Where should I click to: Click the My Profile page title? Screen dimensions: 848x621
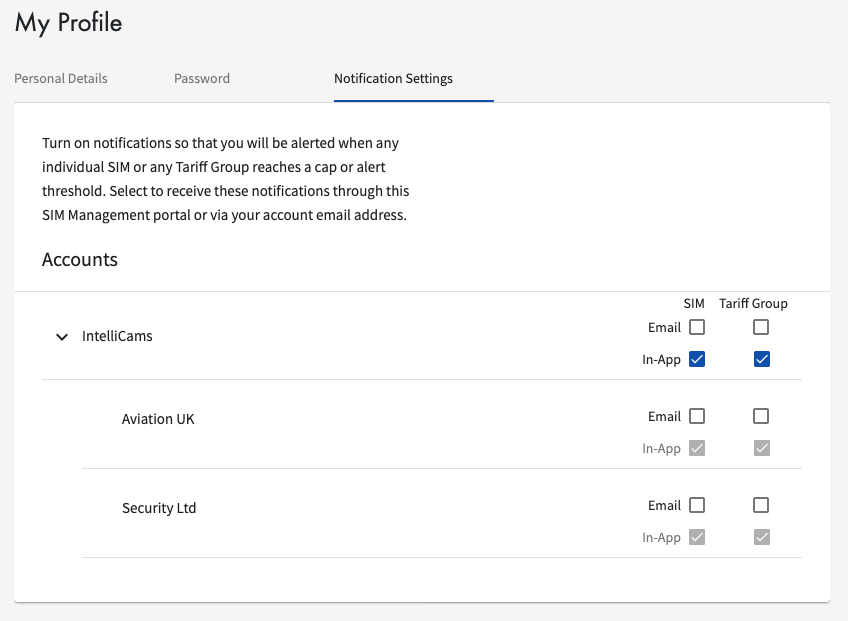click(x=69, y=23)
